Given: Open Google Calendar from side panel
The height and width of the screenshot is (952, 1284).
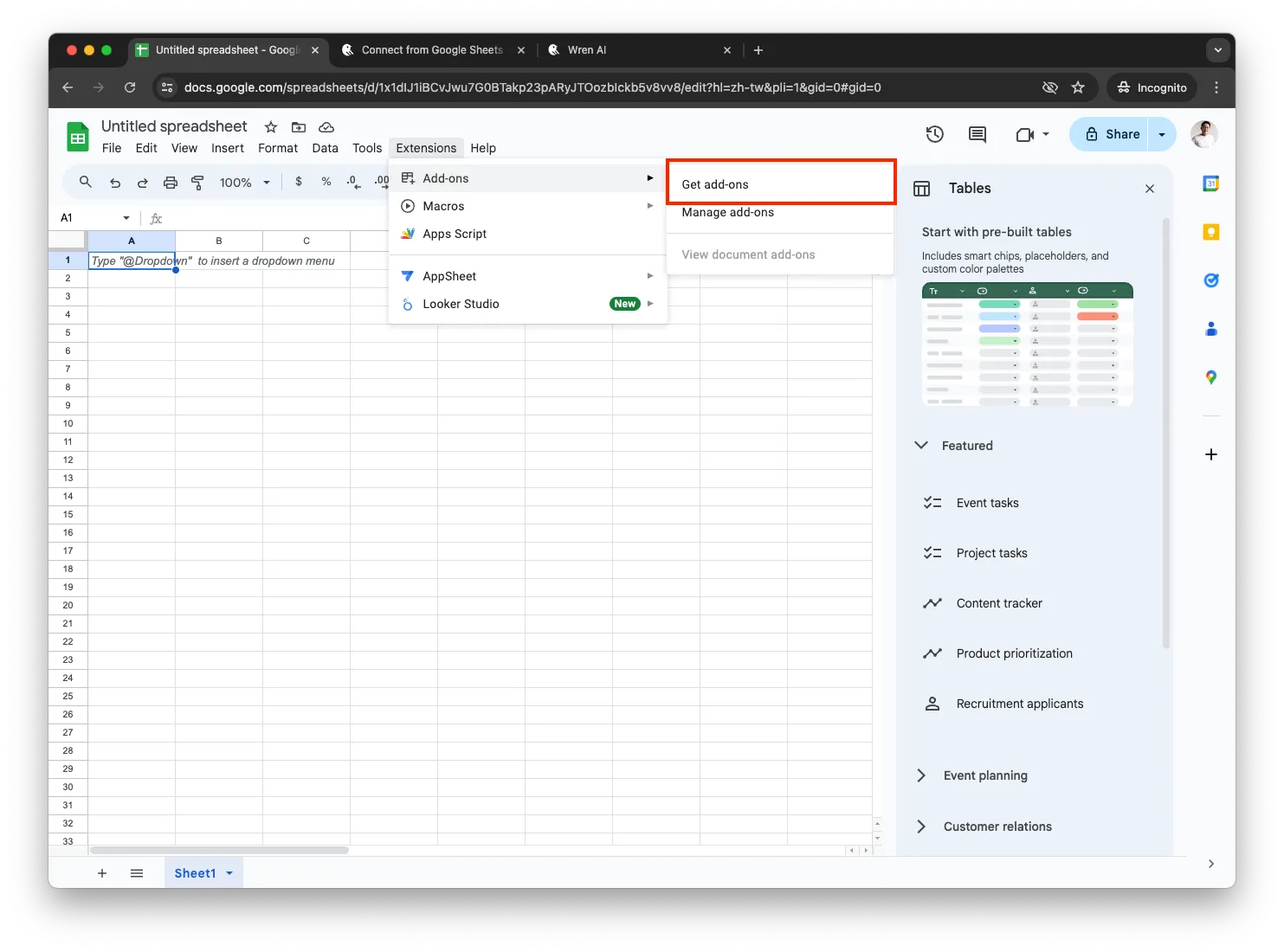Looking at the screenshot, I should (1210, 183).
